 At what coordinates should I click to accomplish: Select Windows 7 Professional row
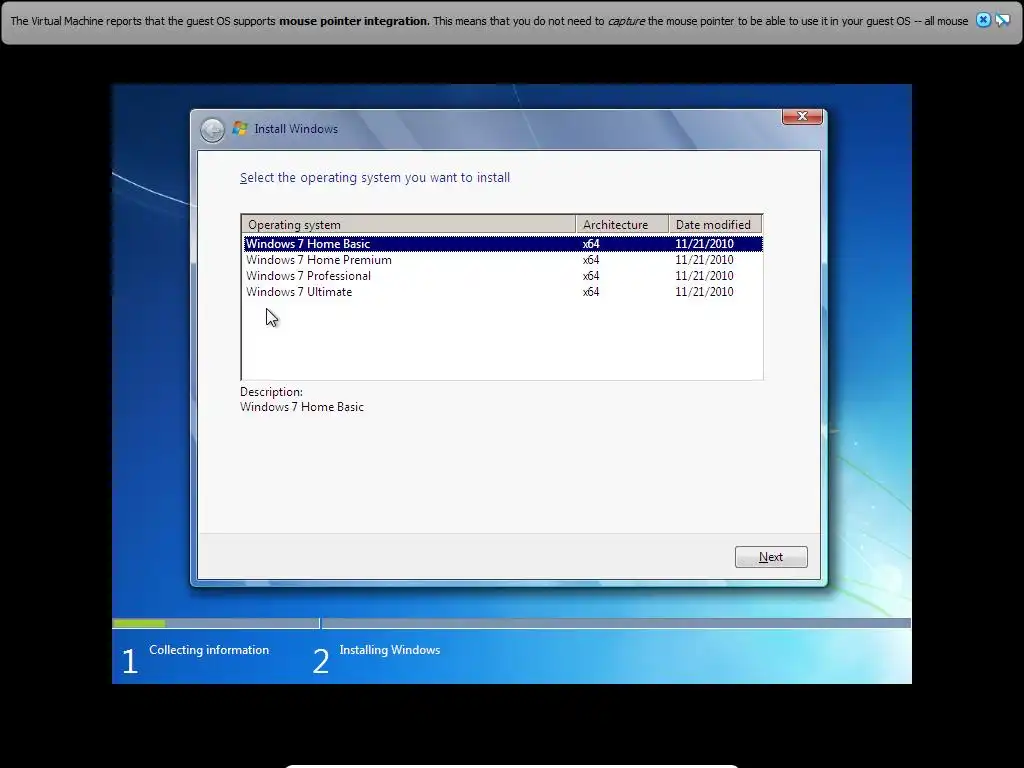[503, 276]
